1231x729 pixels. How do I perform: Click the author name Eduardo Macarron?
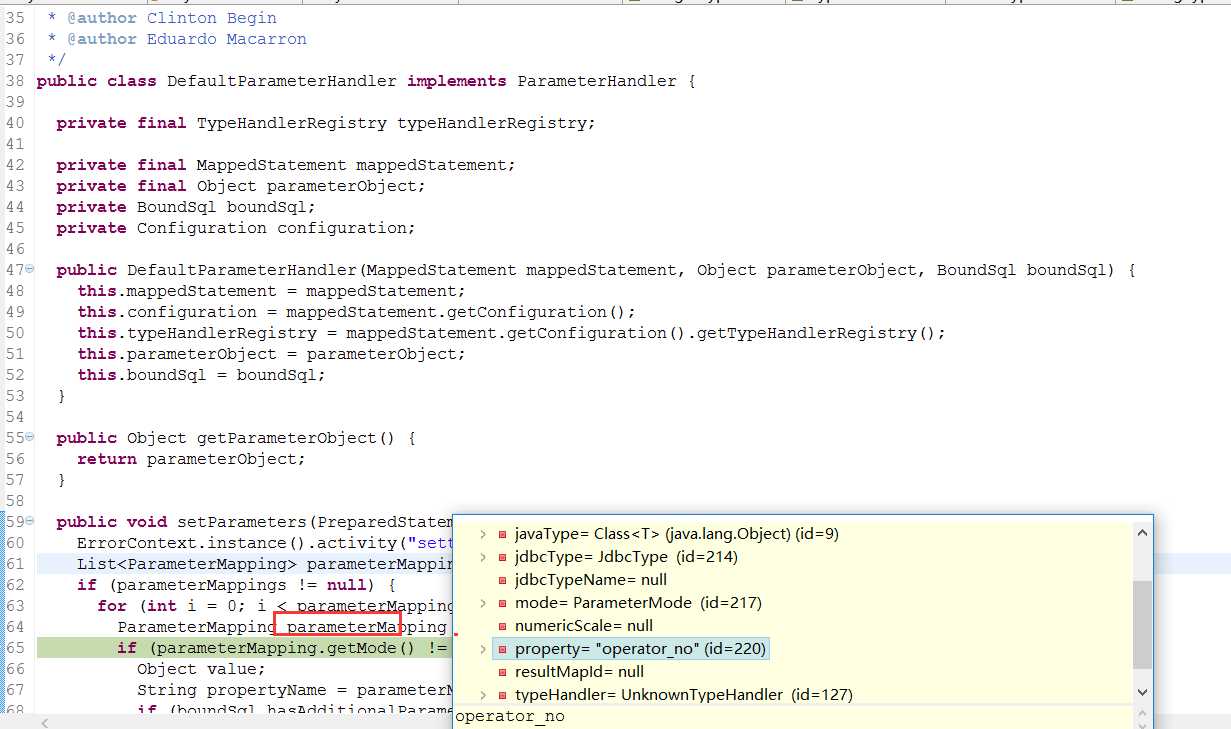[x=227, y=39]
